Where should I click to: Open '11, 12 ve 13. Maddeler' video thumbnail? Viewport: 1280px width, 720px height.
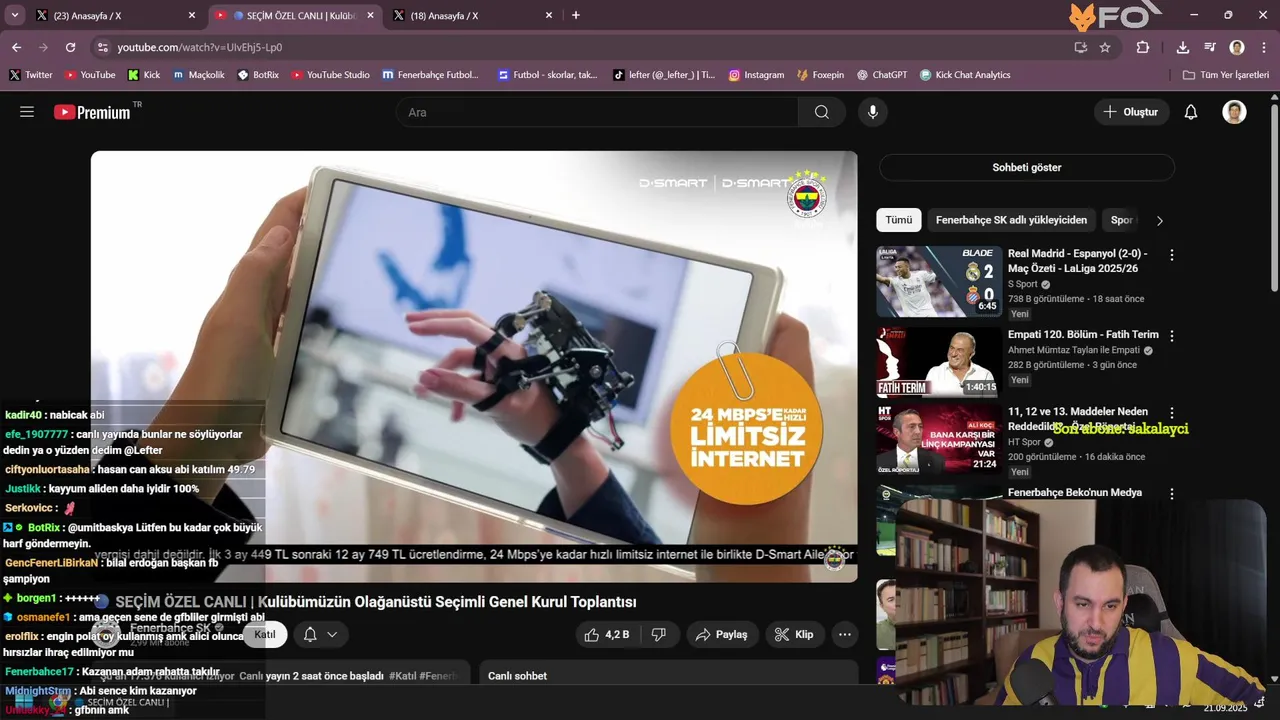(939, 438)
